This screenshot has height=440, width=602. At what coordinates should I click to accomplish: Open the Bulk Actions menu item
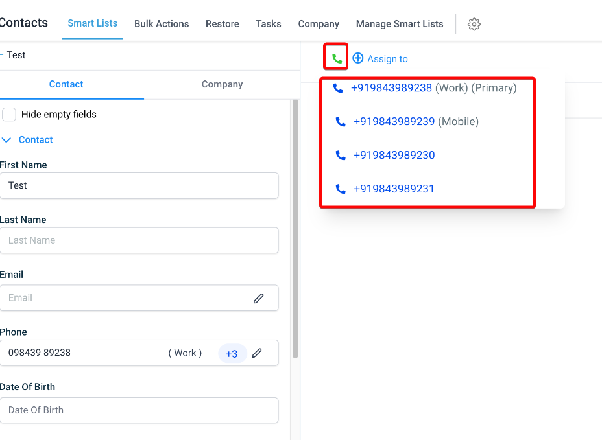(162, 24)
